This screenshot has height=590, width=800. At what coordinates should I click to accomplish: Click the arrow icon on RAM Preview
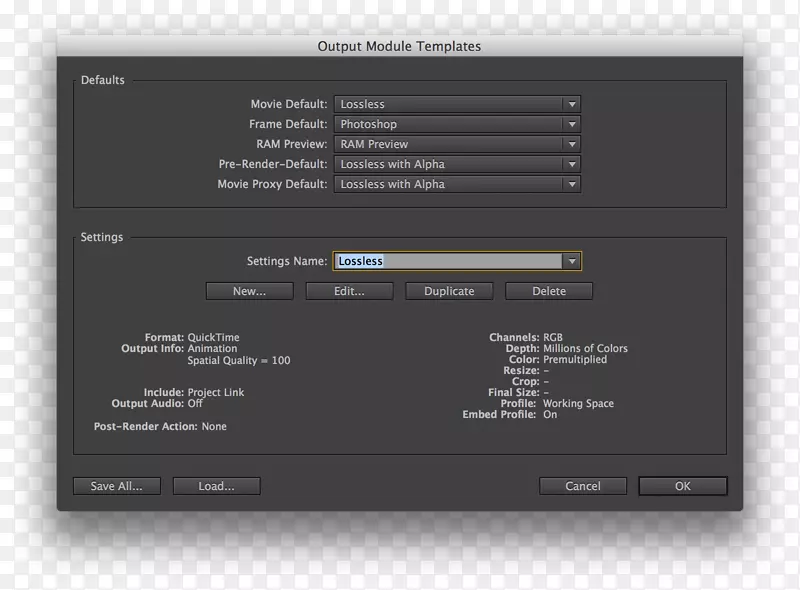[x=571, y=144]
